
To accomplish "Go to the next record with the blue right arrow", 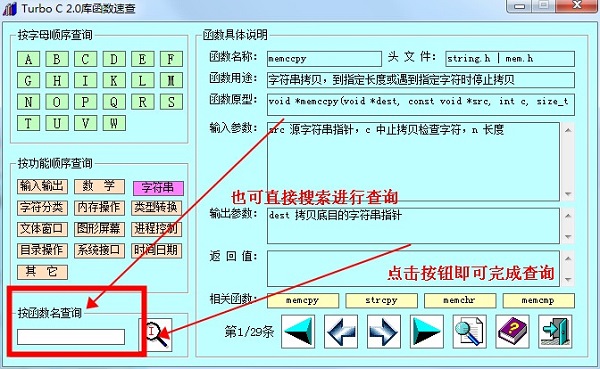I will click(x=384, y=331).
